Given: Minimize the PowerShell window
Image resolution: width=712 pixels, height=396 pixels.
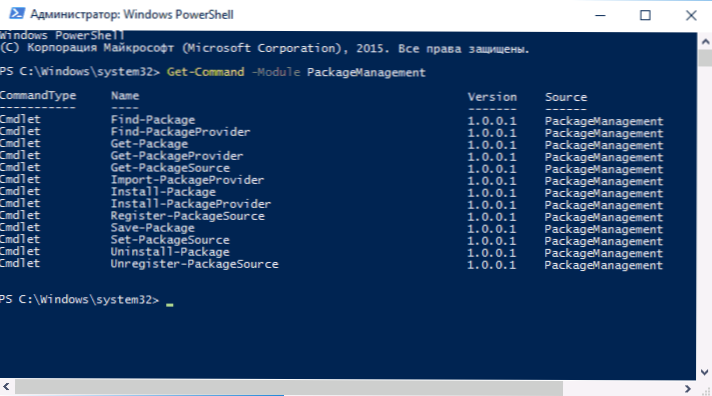Looking at the screenshot, I should tap(600, 15).
